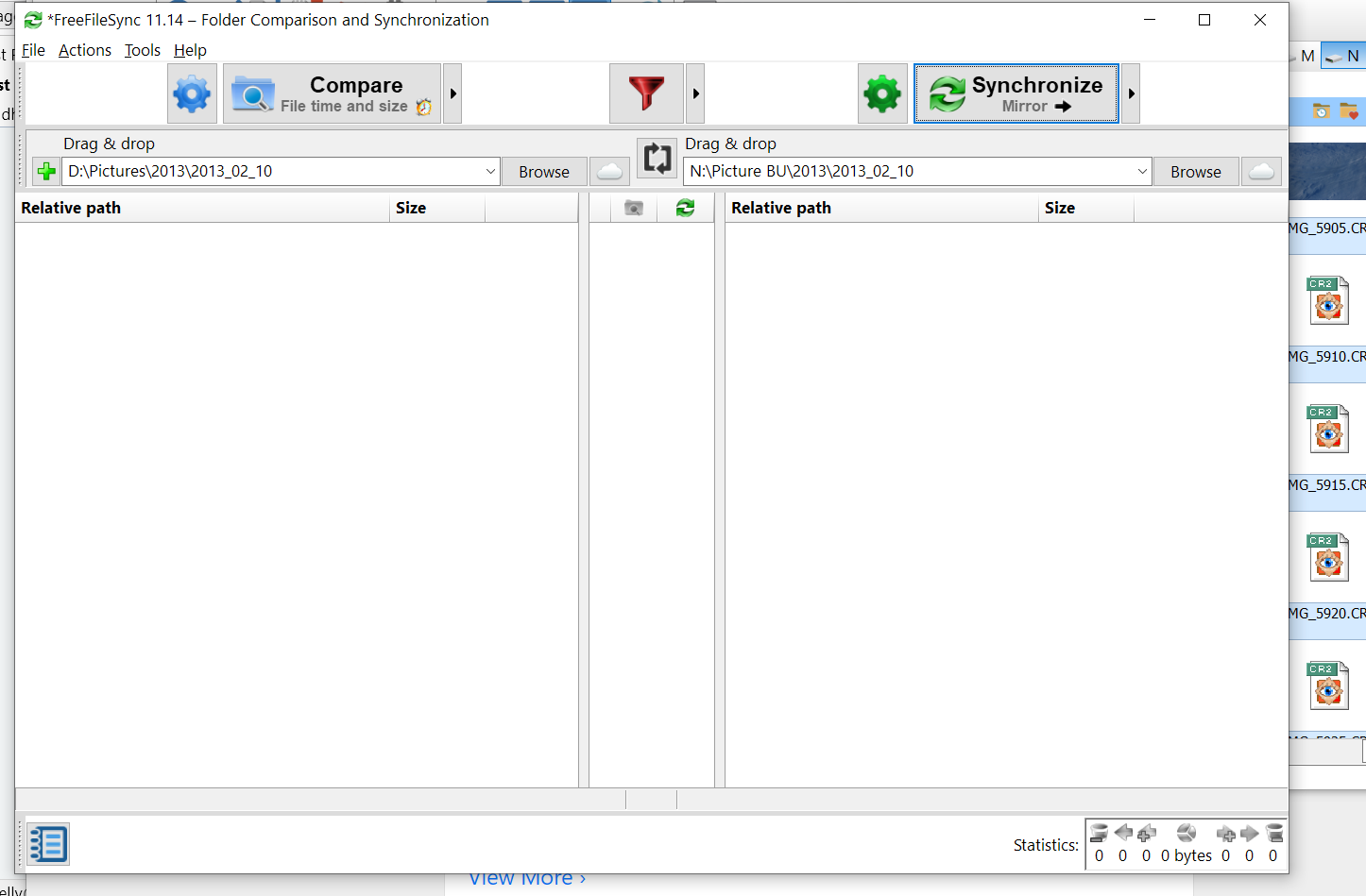Image resolution: width=1366 pixels, height=896 pixels.
Task: Expand the Synchronize variant dropdown arrow
Action: 1131,93
